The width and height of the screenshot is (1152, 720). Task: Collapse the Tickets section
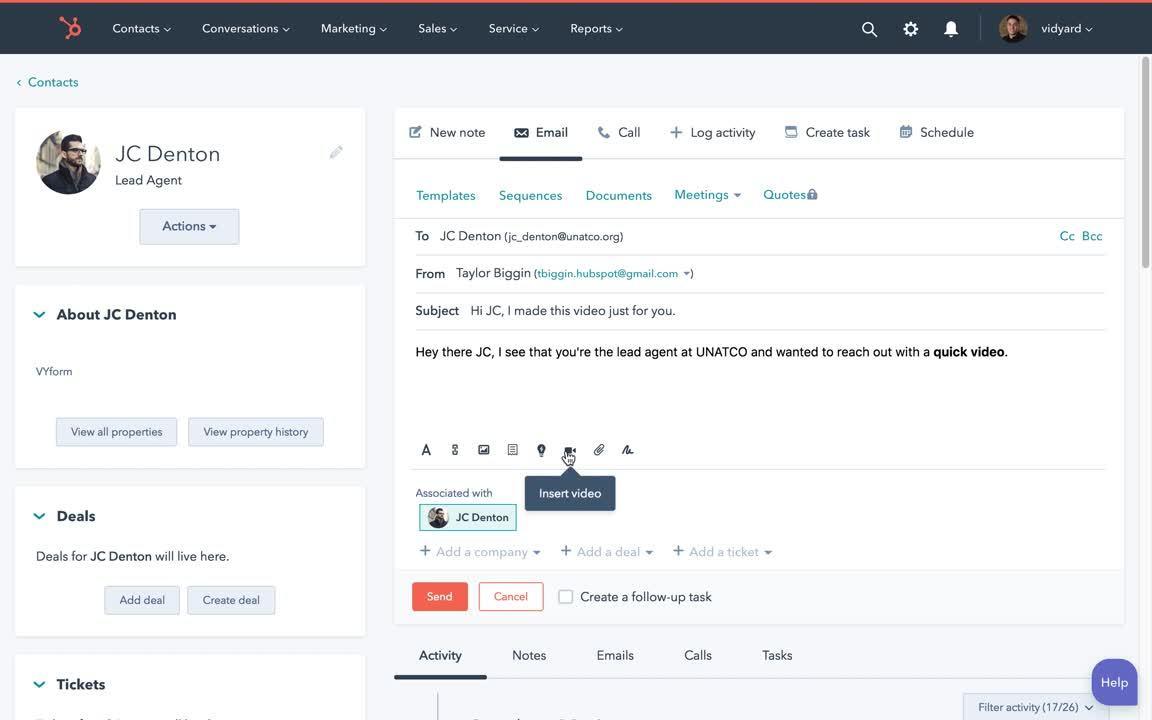(39, 684)
